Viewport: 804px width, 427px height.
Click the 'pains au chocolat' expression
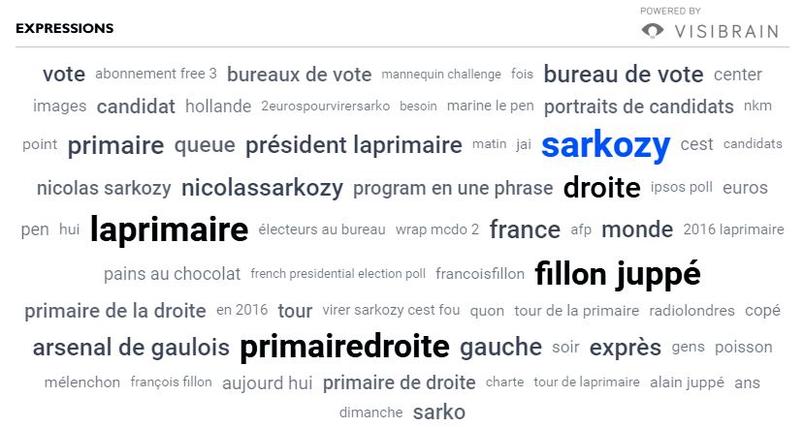[x=172, y=273]
